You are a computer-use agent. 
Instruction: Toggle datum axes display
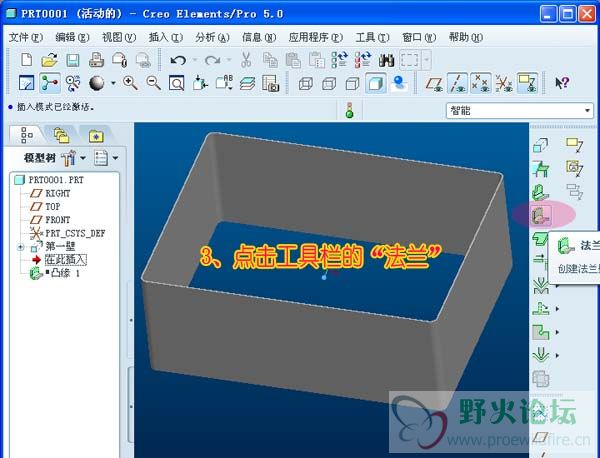point(458,83)
